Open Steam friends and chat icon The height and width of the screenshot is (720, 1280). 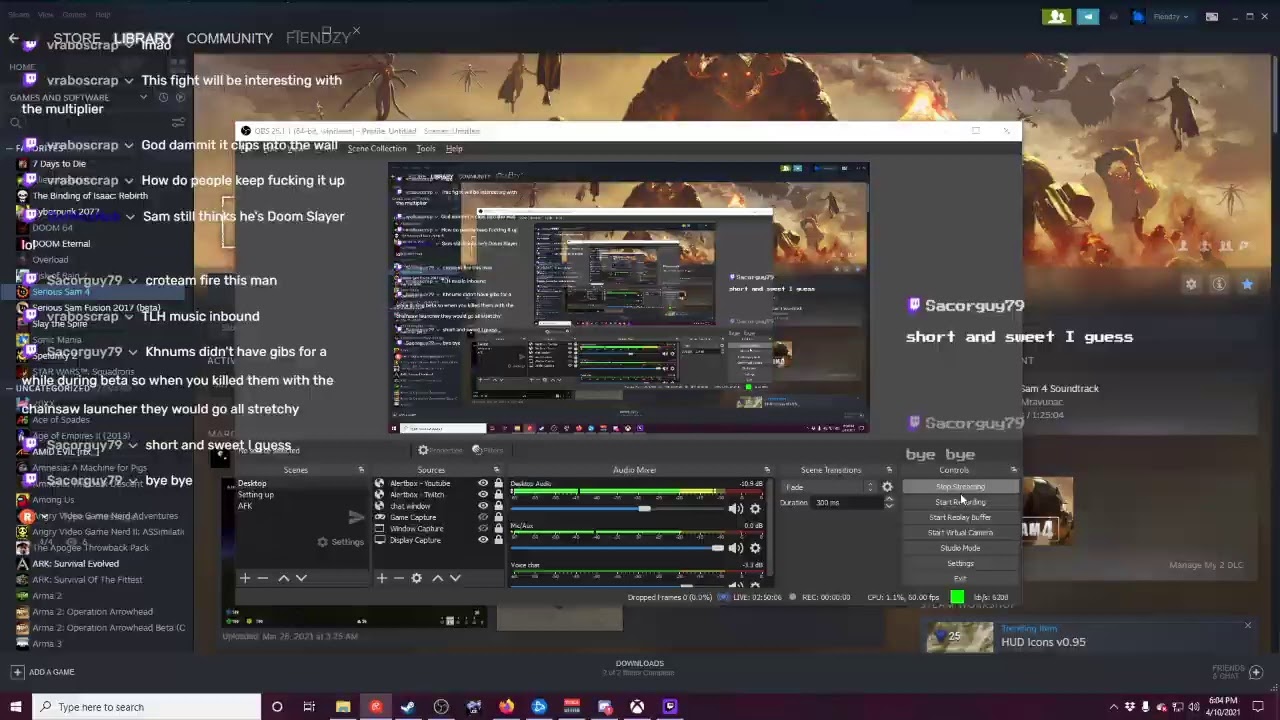click(x=1257, y=671)
